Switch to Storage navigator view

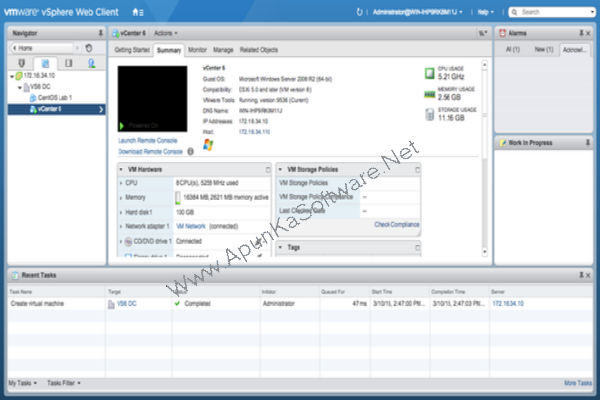point(68,63)
